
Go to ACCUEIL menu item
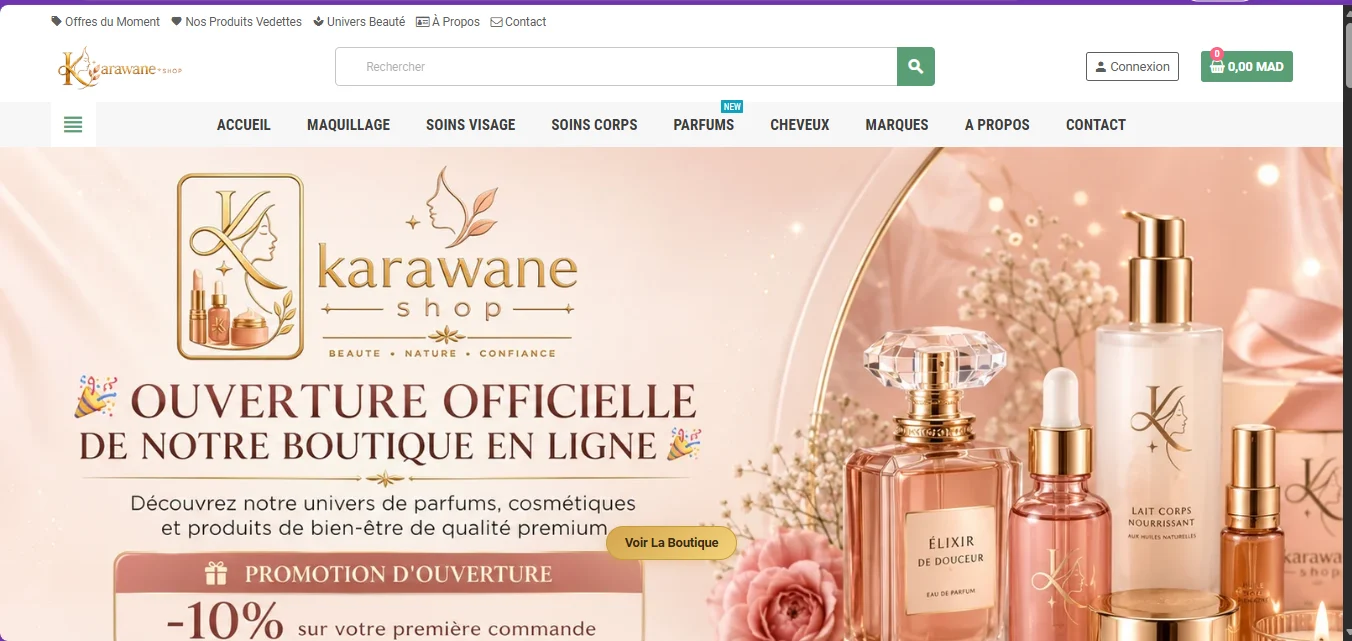coord(244,125)
